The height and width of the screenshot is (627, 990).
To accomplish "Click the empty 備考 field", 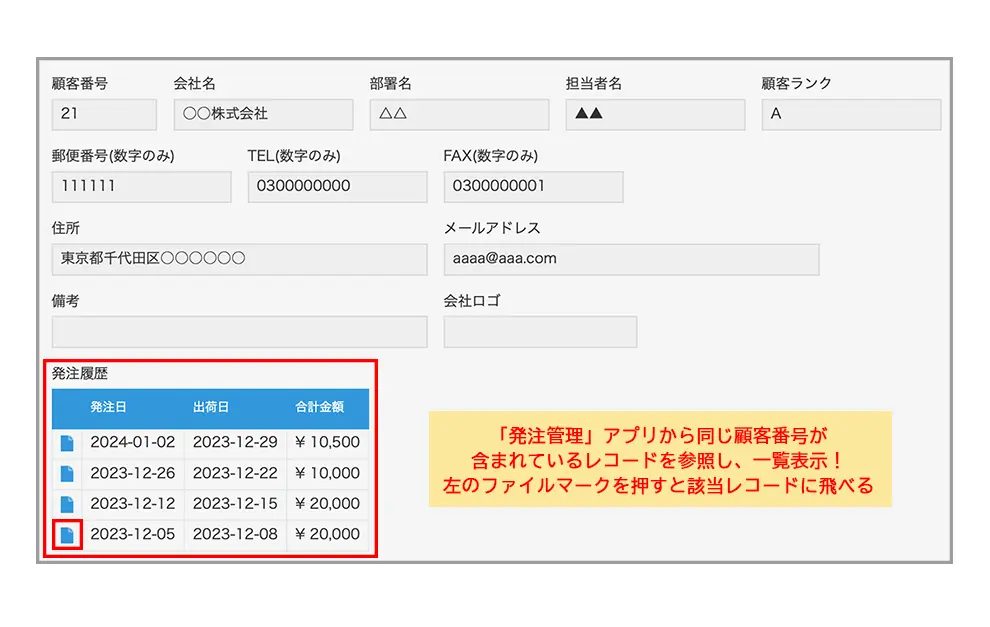I will click(239, 332).
